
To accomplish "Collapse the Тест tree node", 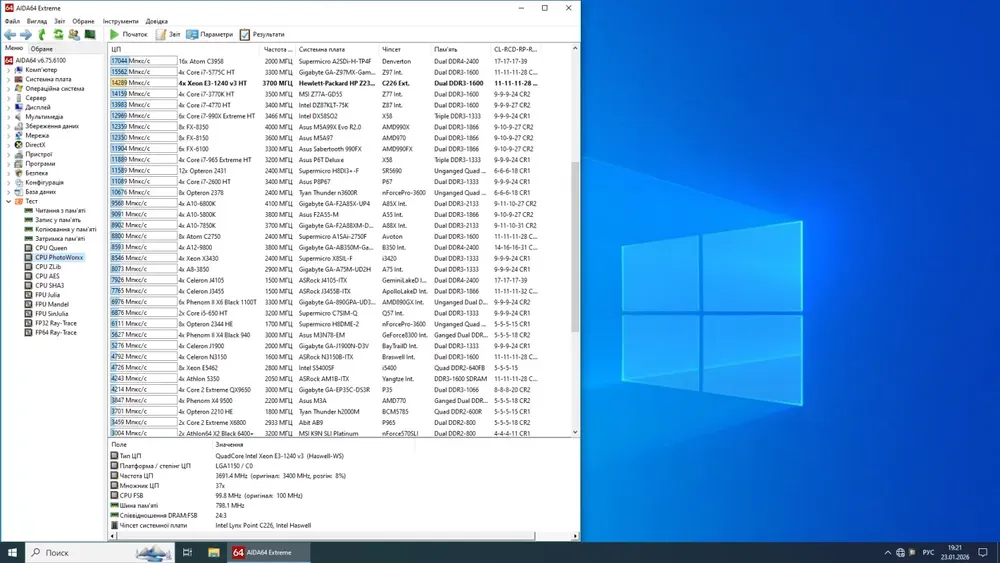I will [9, 201].
